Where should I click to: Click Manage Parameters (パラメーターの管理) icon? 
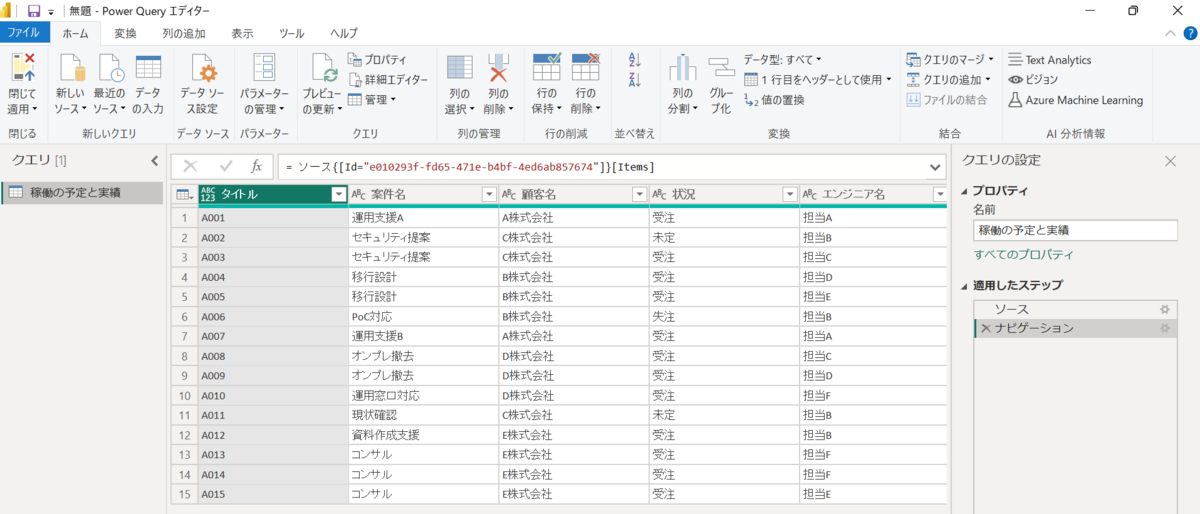265,68
